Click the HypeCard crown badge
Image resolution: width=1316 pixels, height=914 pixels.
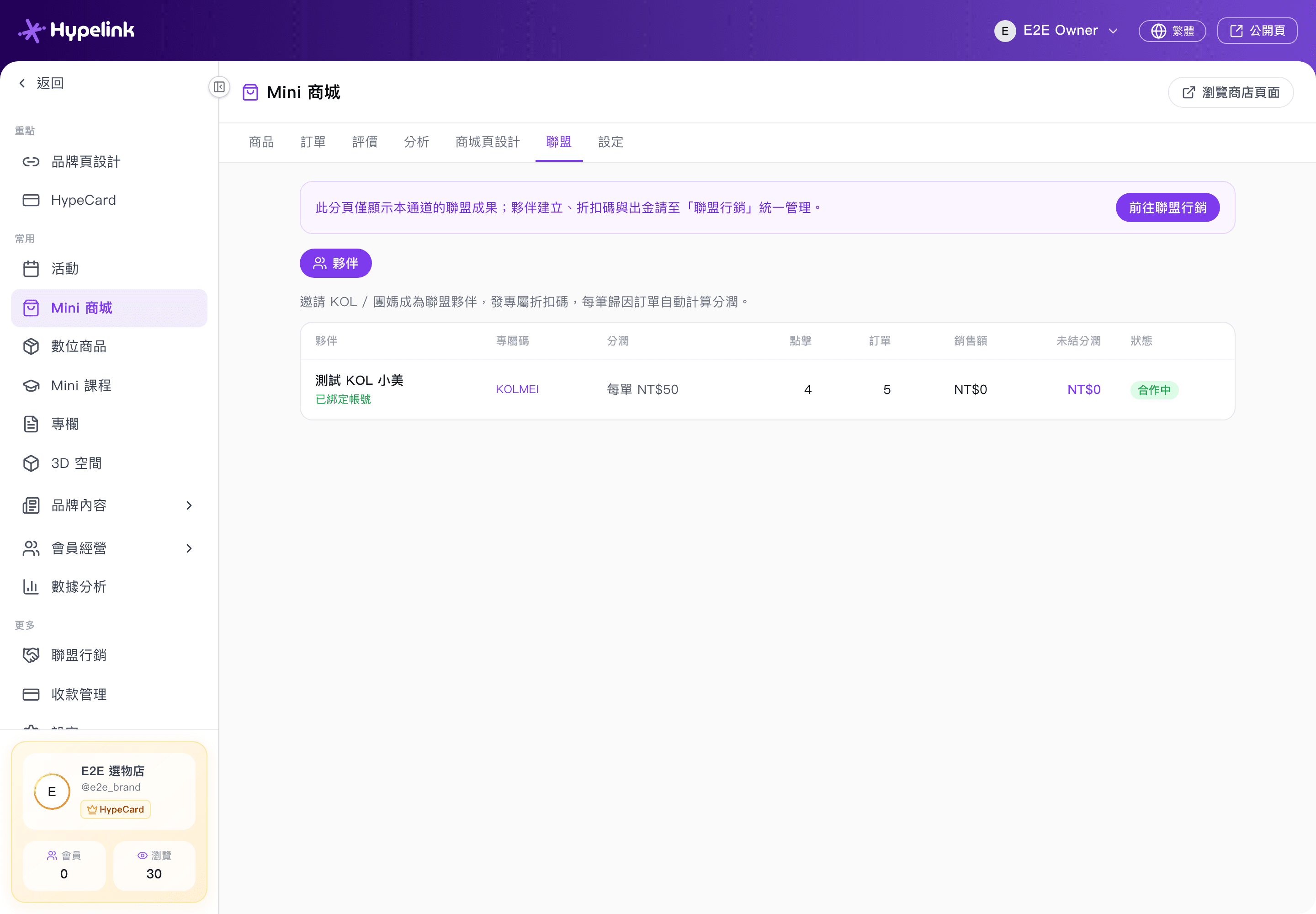point(116,809)
